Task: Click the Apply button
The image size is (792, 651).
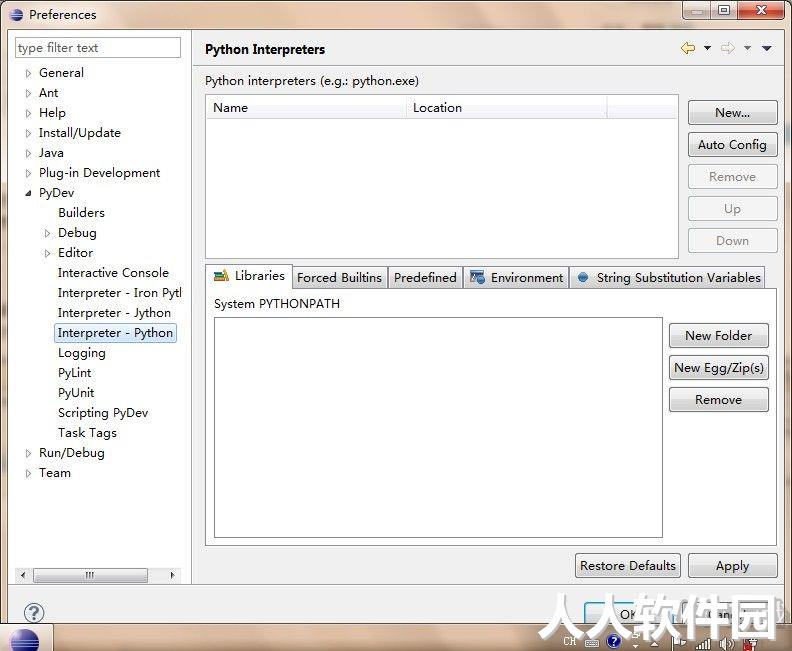Action: pos(732,566)
